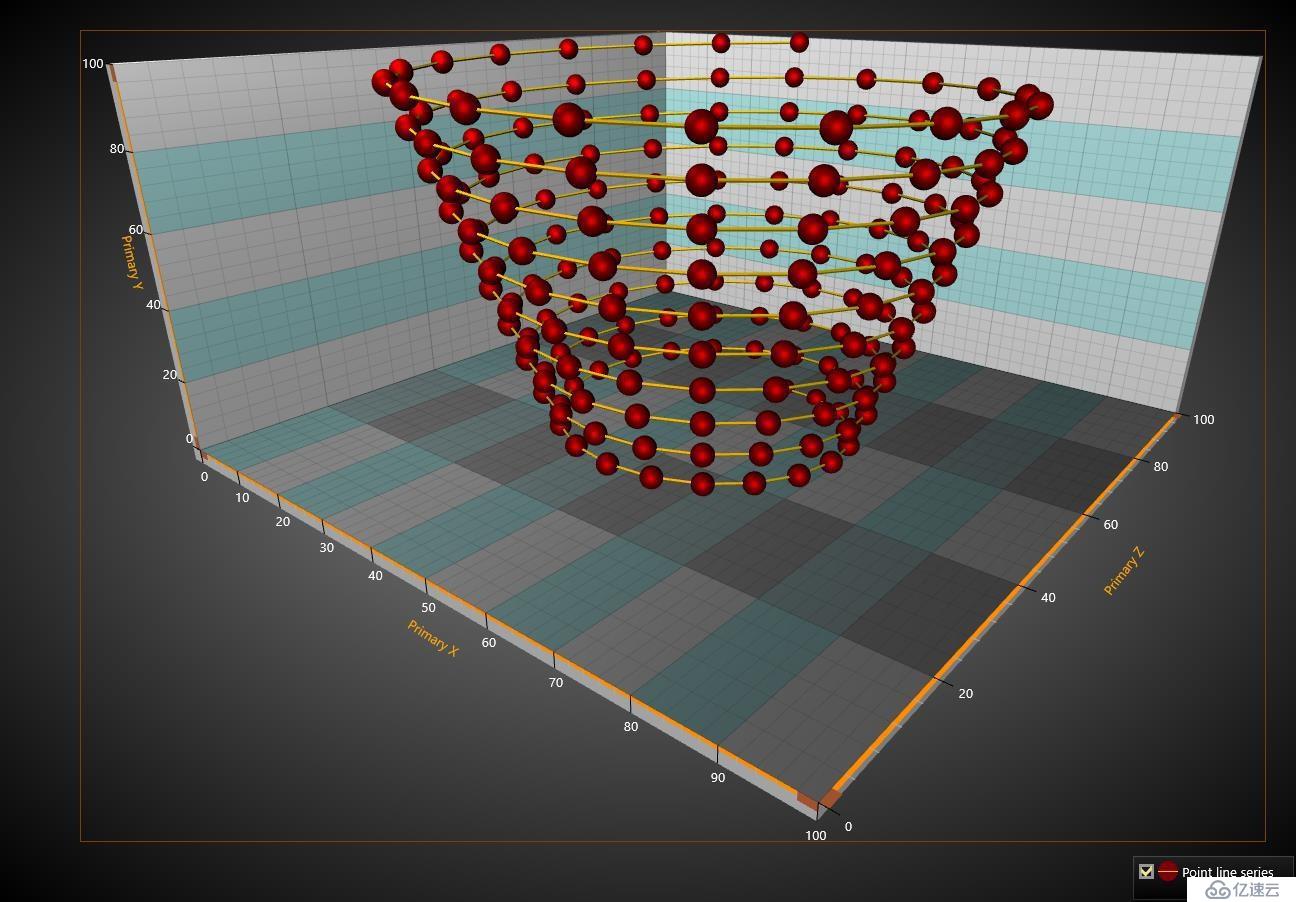The height and width of the screenshot is (902, 1296).
Task: Click tick label 10 on Primary X axis
Action: coord(243,497)
